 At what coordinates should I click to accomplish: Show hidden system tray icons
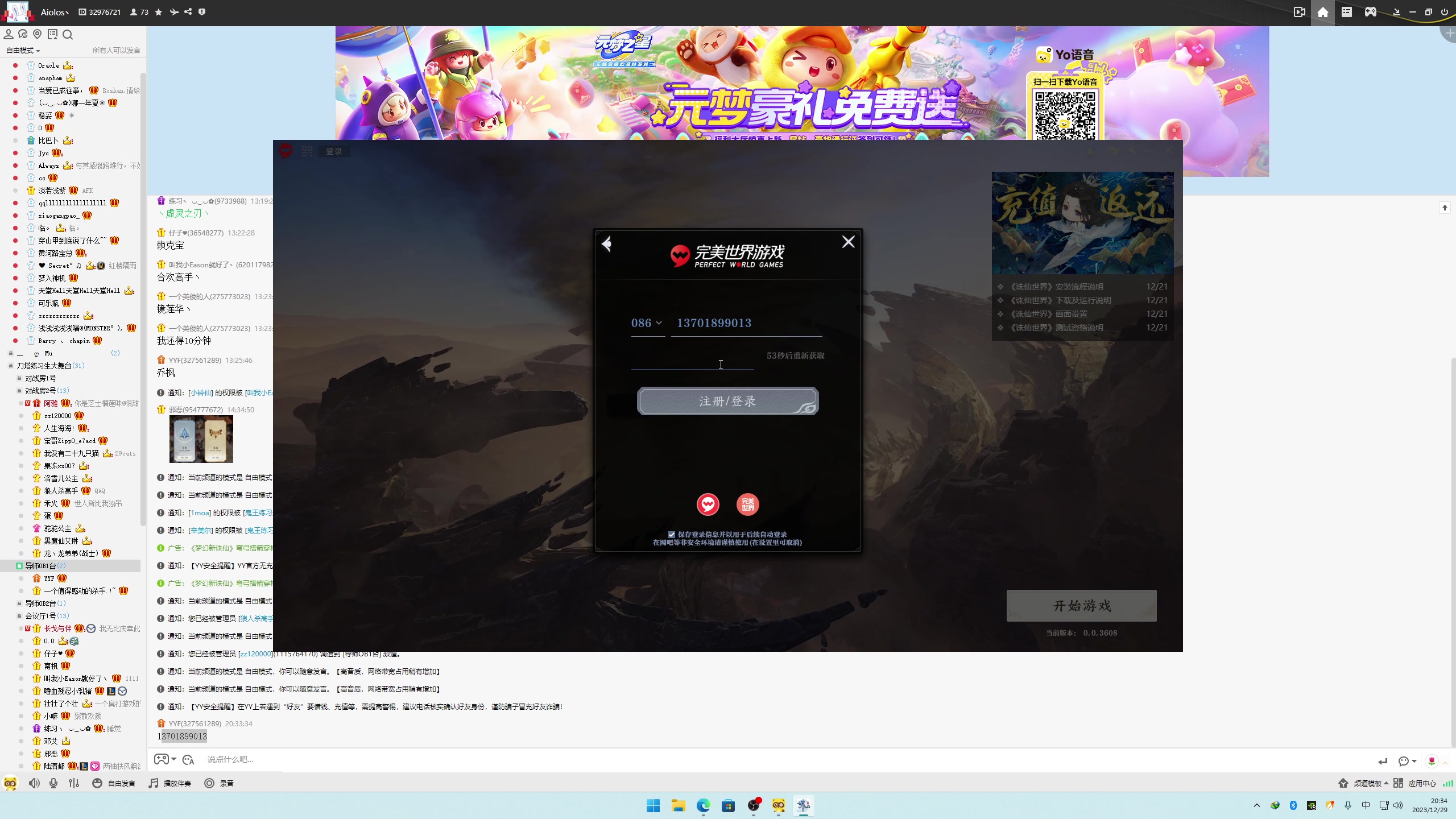click(x=1257, y=805)
